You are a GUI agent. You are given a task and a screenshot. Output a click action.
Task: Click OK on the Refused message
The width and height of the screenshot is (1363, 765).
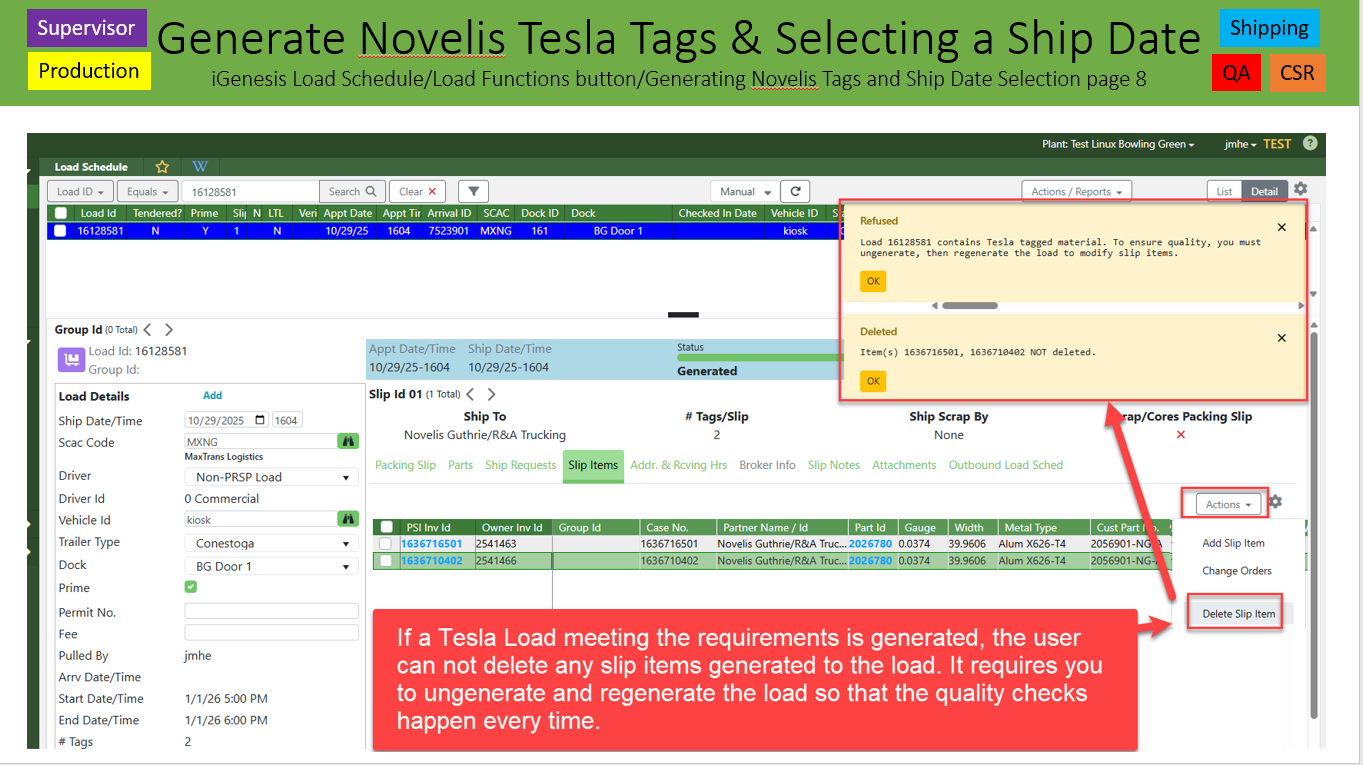coord(873,281)
